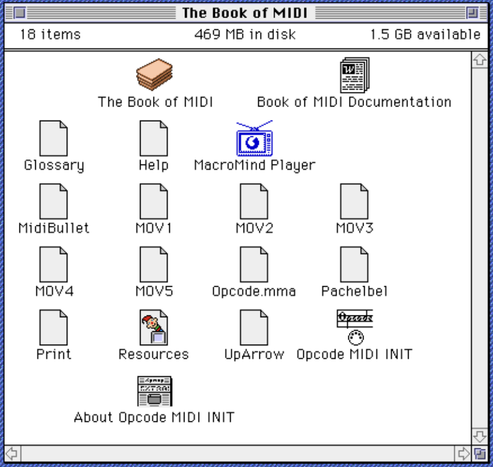The image size is (493, 467).
Task: Select the MidiBullet file icon
Action: point(54,201)
